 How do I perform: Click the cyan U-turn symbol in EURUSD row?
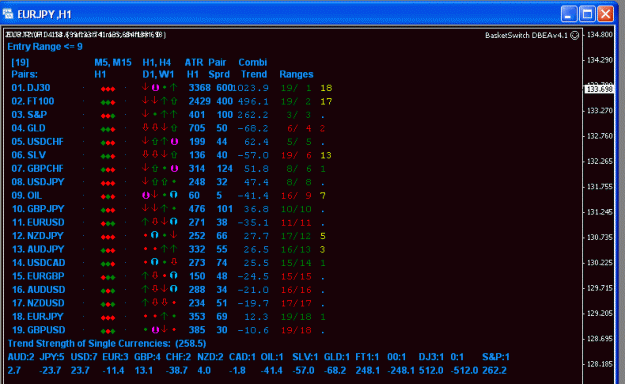(x=173, y=222)
